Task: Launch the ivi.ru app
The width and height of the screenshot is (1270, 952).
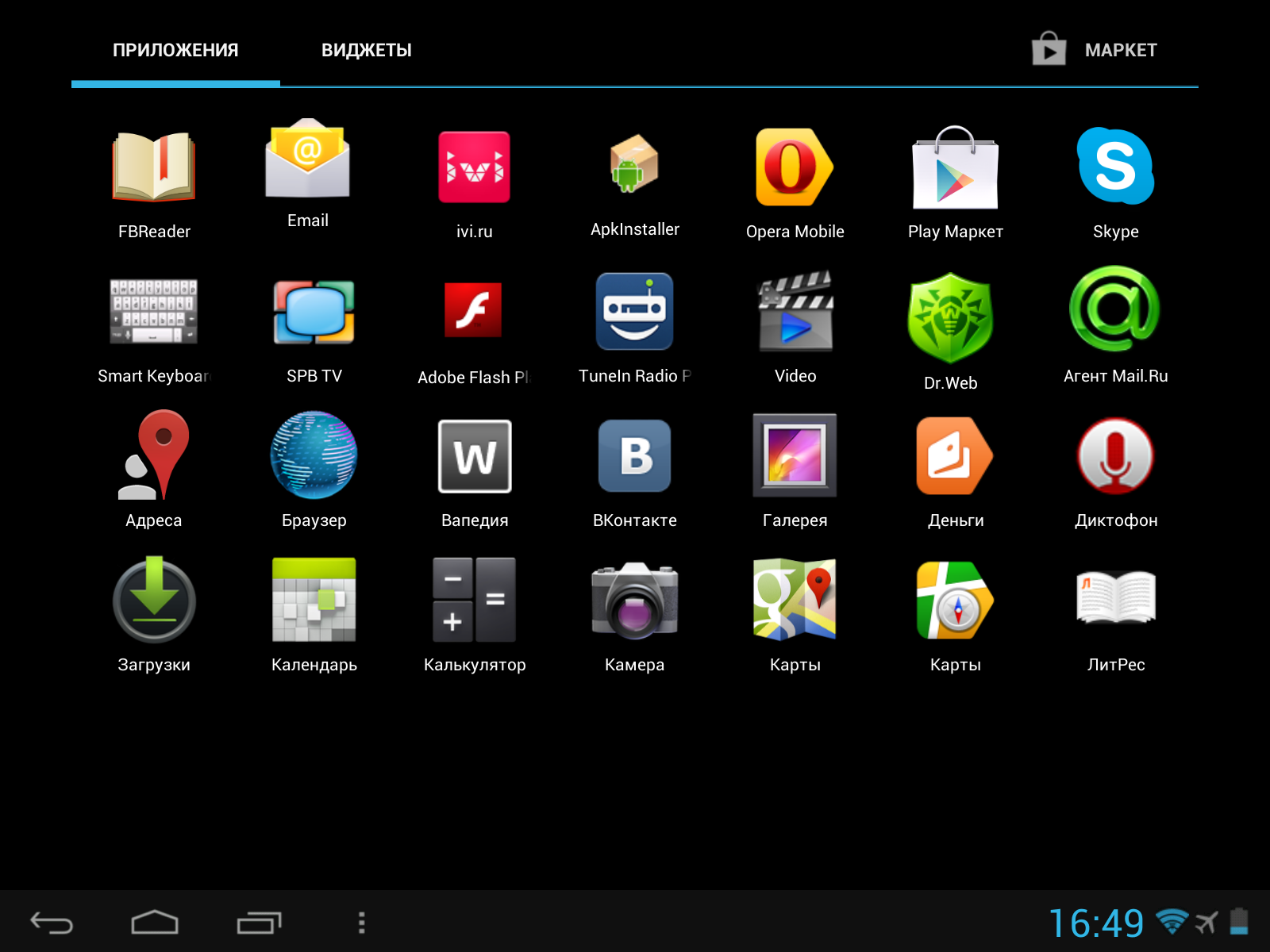Action: pyautogui.click(x=474, y=168)
